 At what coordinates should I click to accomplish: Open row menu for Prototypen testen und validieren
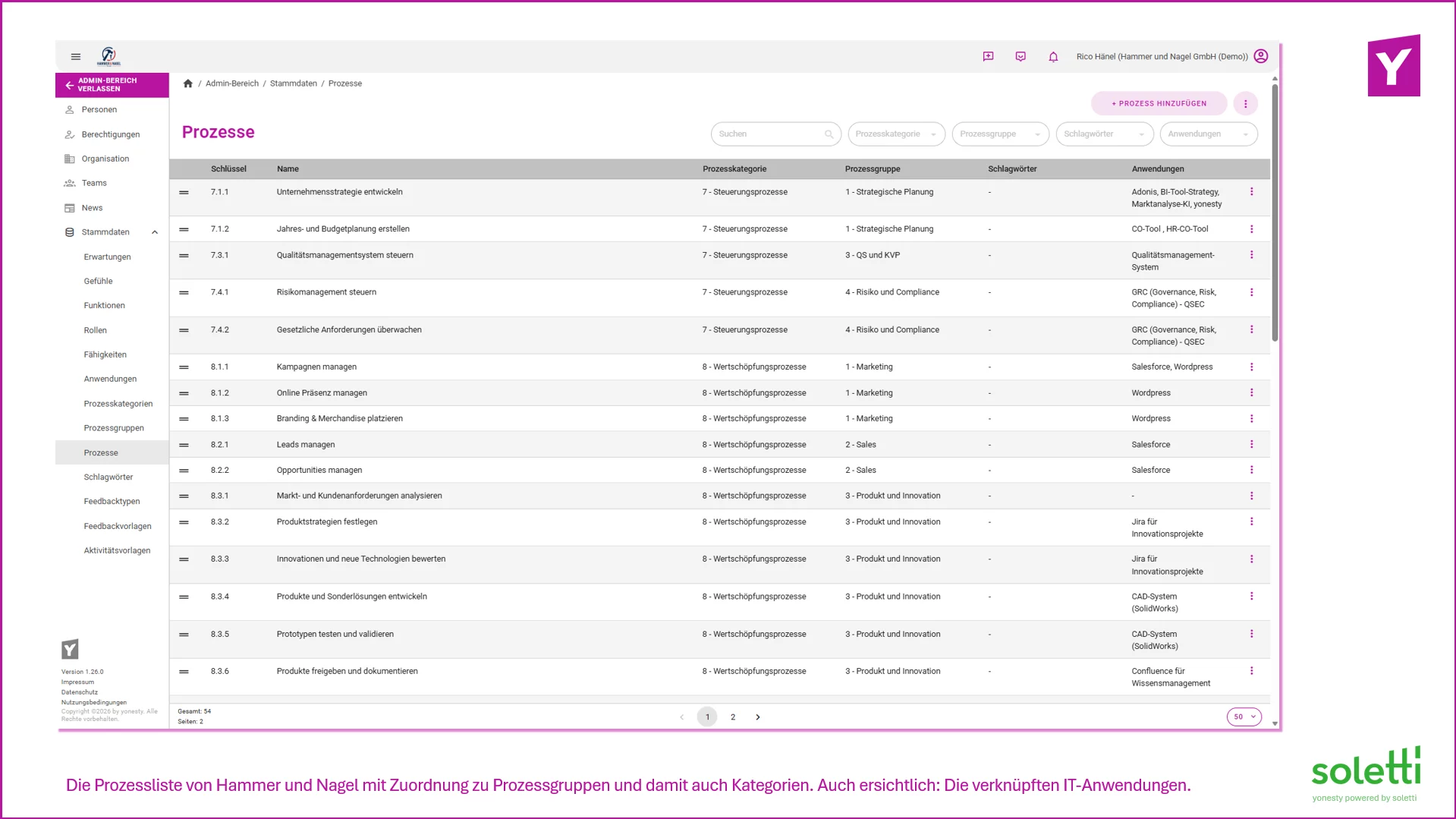(x=1252, y=634)
